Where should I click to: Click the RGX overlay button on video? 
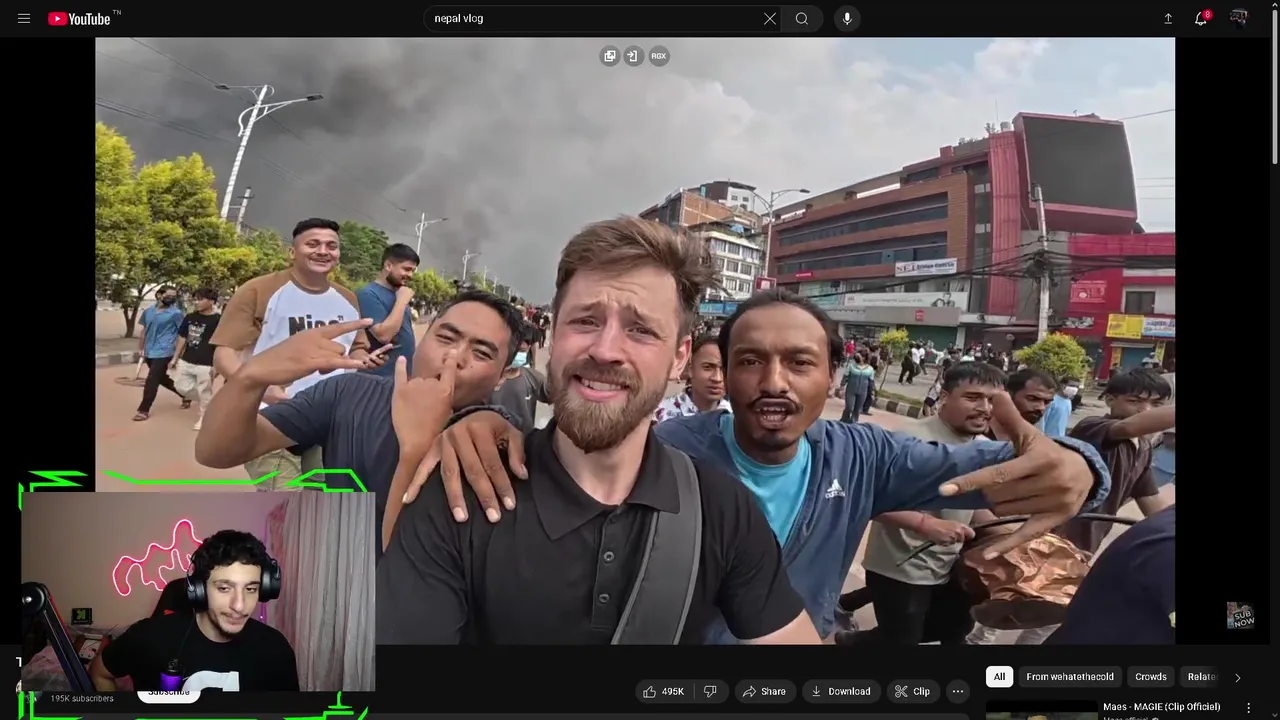pyautogui.click(x=658, y=56)
